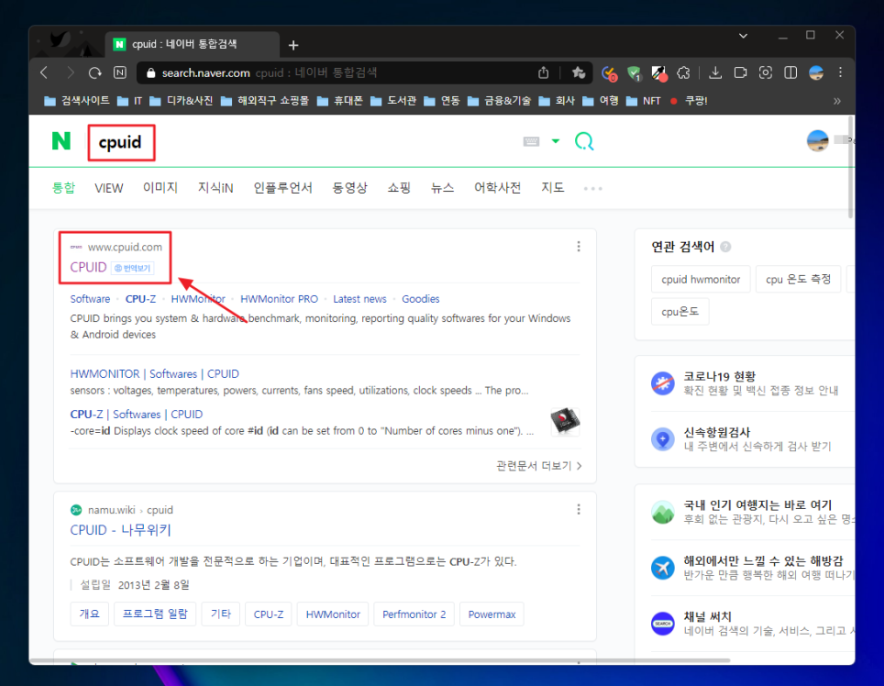Open the extensions puzzle icon
The image size is (884, 686).
[683, 73]
